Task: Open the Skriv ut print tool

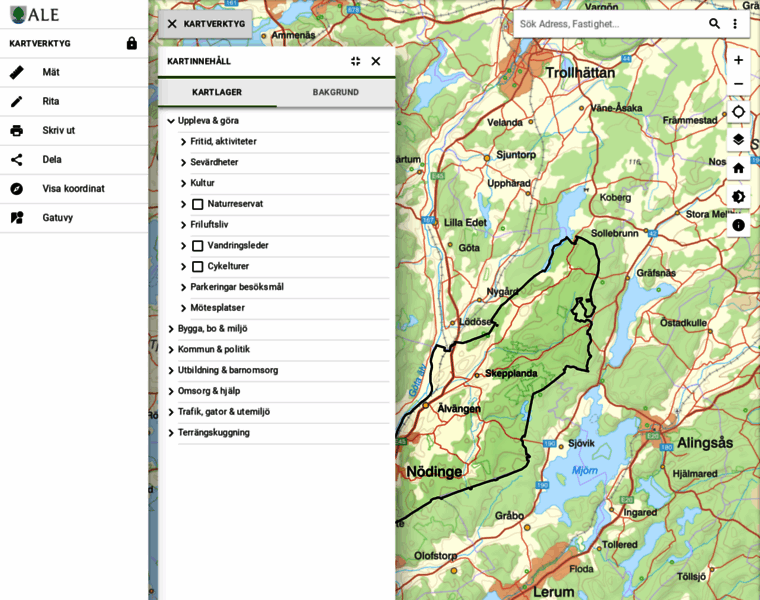Action: 74,130
